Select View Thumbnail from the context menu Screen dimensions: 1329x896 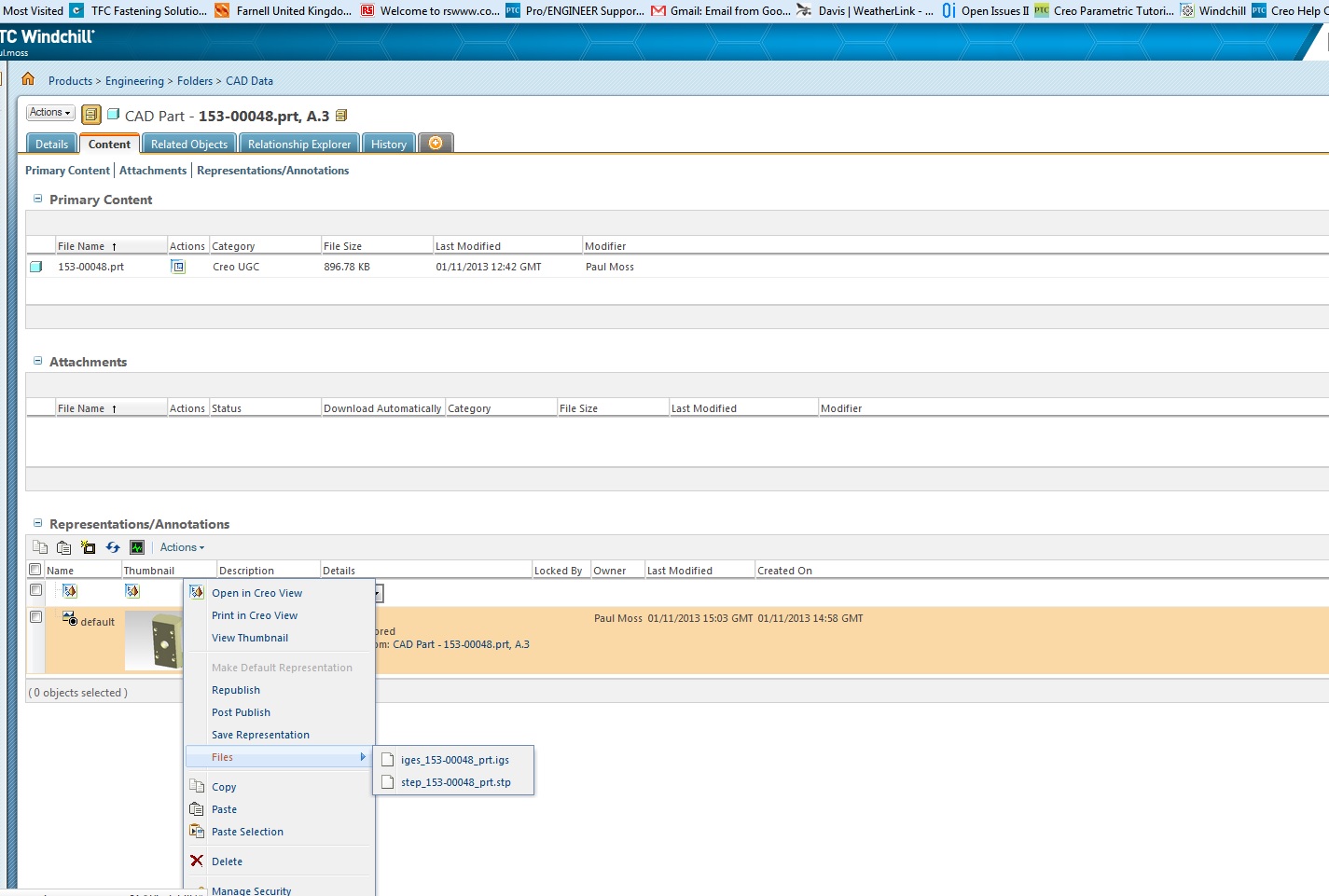(x=250, y=638)
